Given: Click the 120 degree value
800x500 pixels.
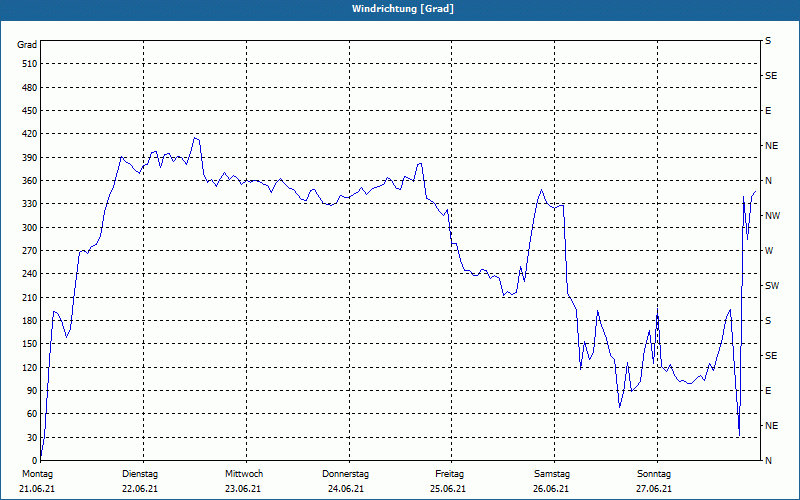Looking at the screenshot, I should [x=30, y=367].
